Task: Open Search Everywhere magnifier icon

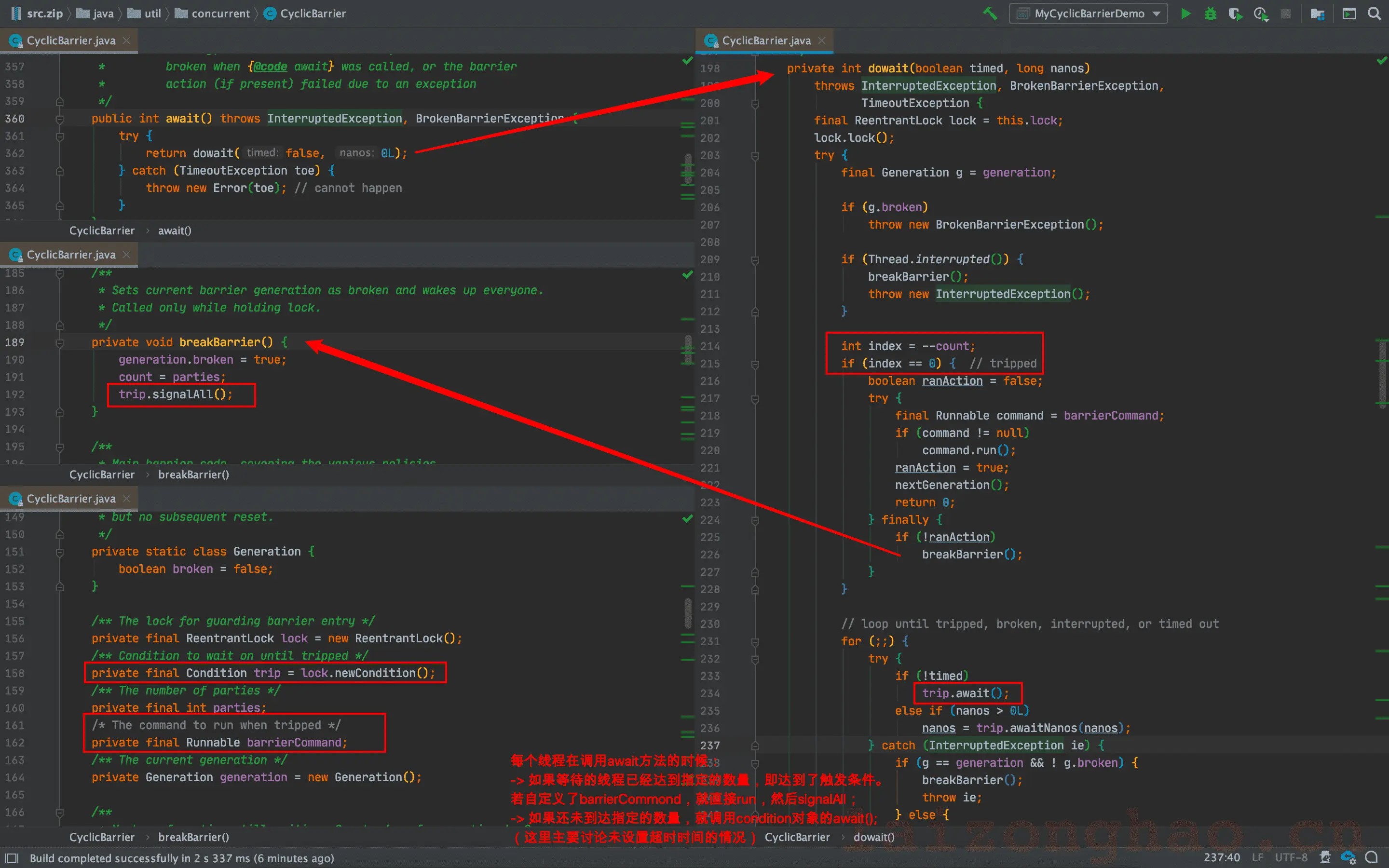Action: 1375,13
